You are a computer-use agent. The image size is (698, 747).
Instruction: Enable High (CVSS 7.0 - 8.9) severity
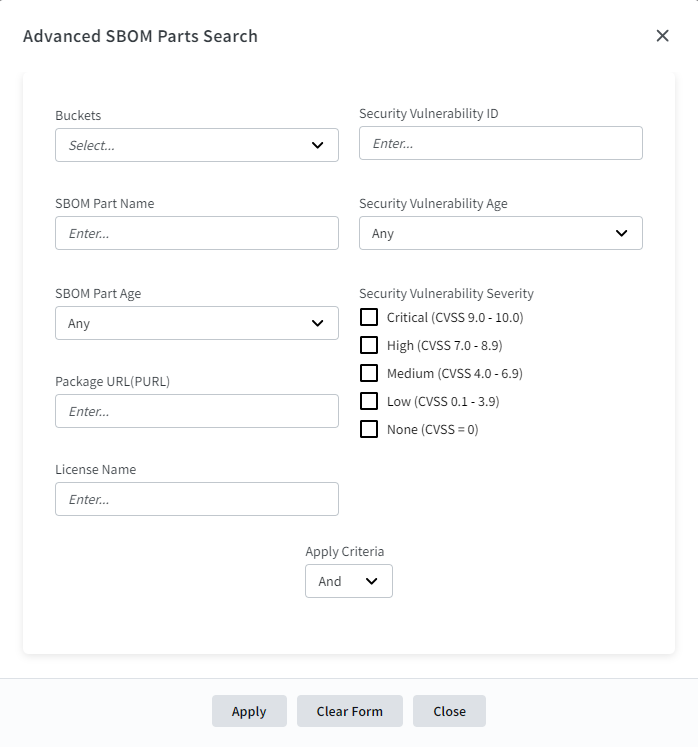[369, 345]
